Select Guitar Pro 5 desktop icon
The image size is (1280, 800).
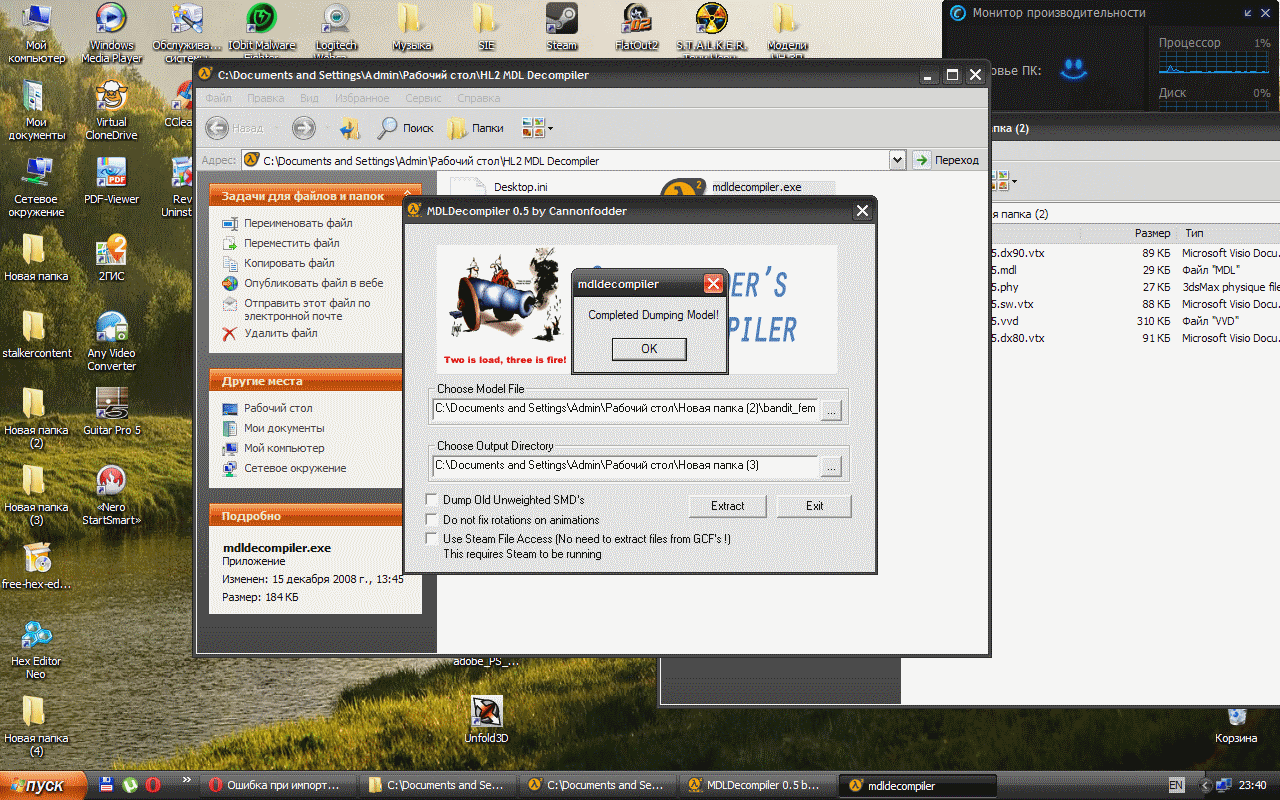[111, 411]
